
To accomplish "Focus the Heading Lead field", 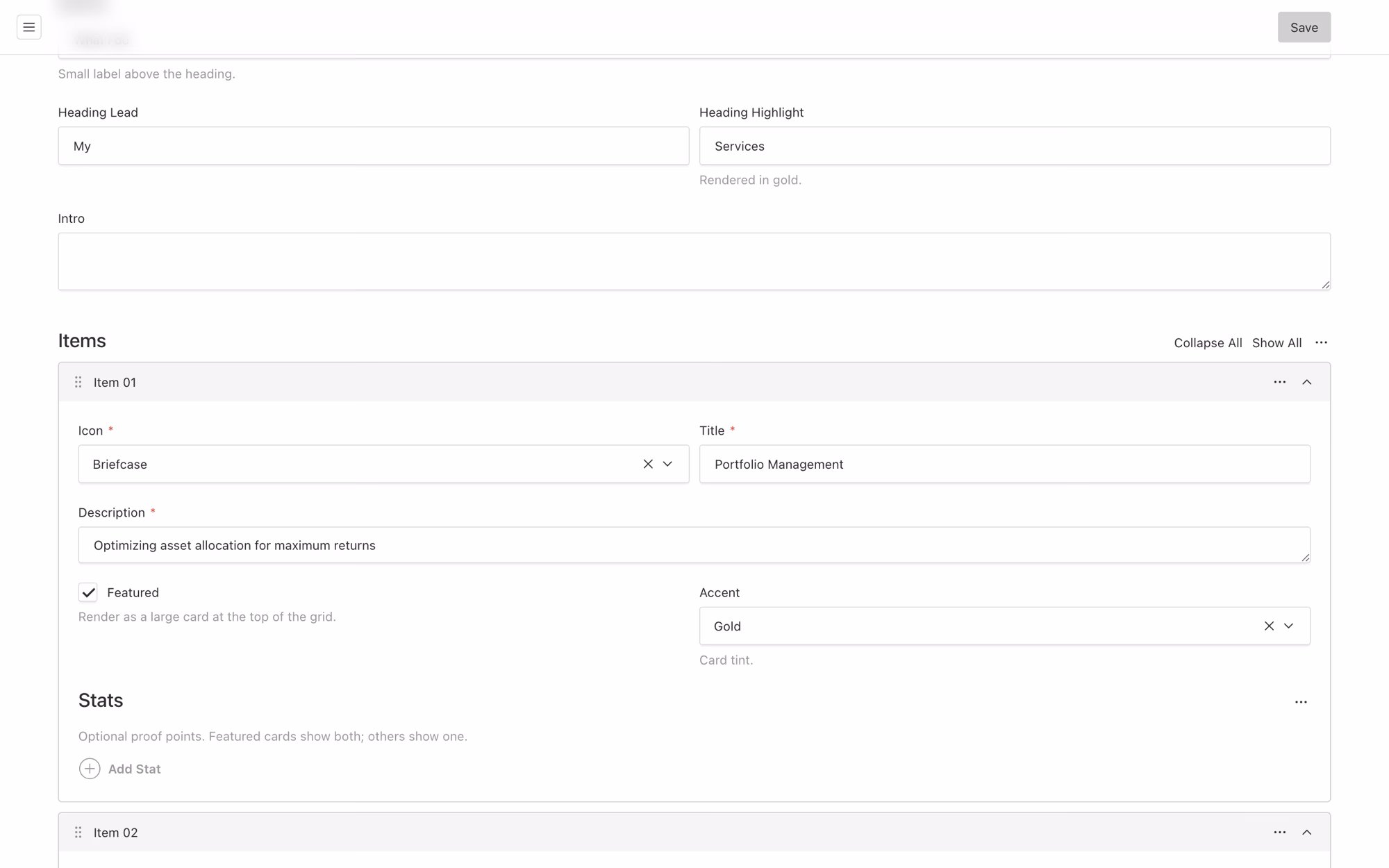I will click(x=374, y=146).
